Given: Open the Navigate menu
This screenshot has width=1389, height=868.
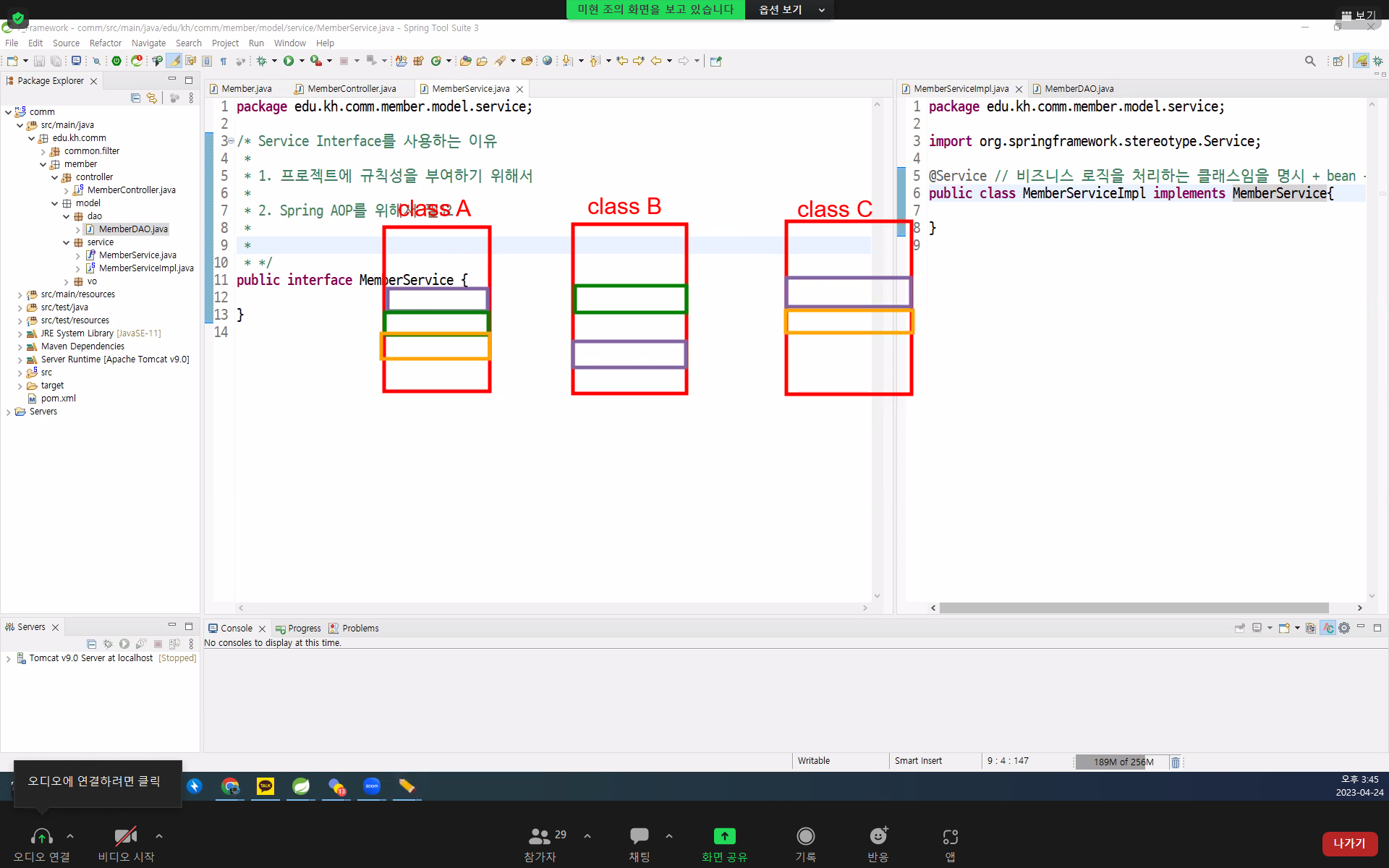Looking at the screenshot, I should (148, 43).
